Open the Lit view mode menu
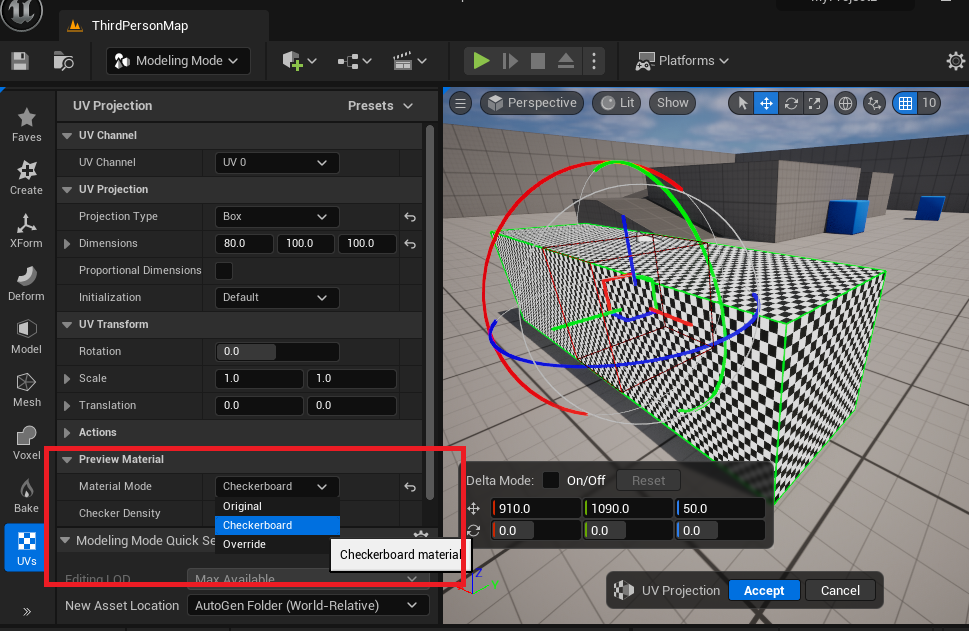 [x=617, y=103]
